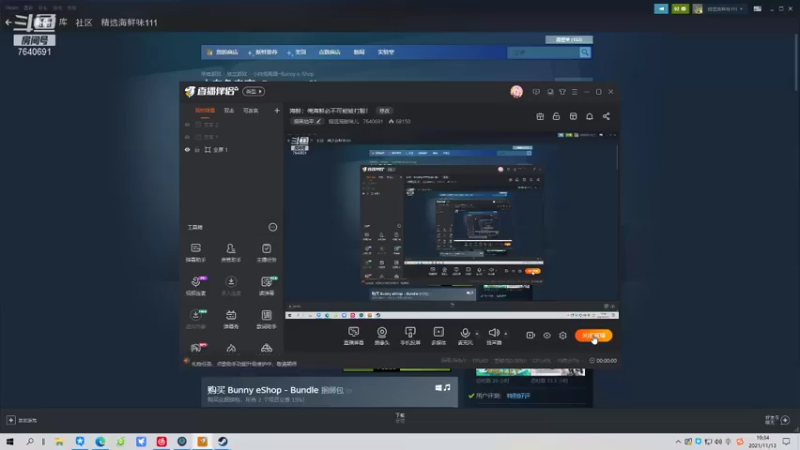Expand the speaker options arrow
The height and width of the screenshot is (450, 800).
[506, 334]
